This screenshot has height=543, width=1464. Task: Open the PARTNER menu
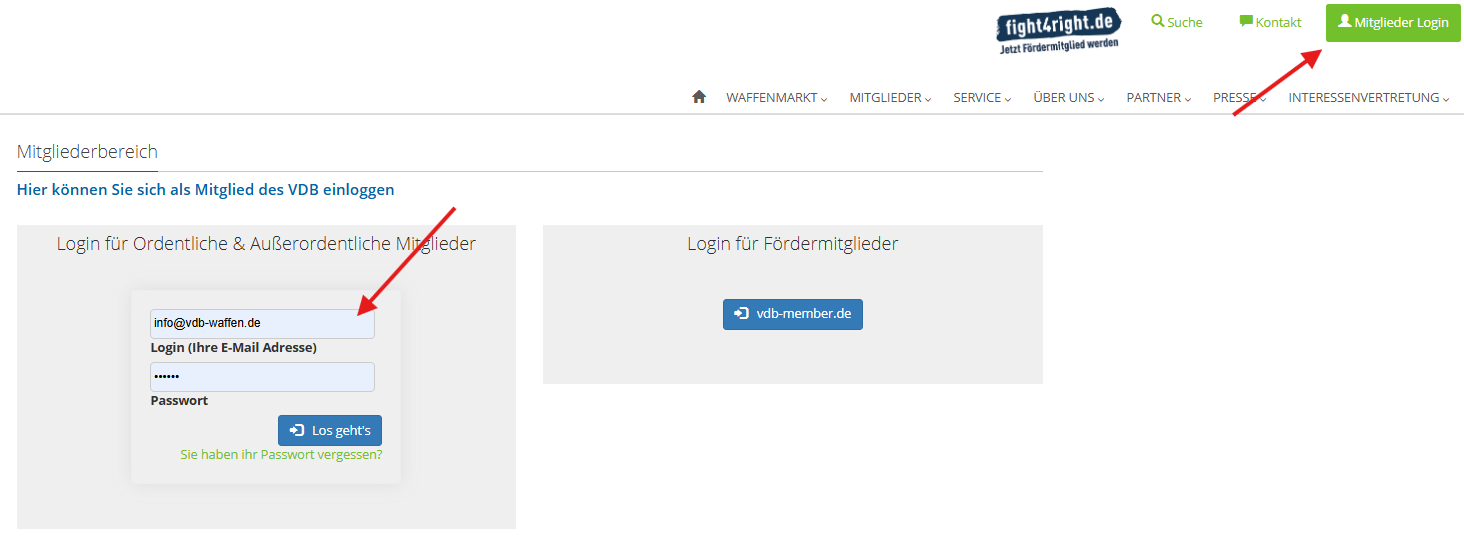point(1158,98)
